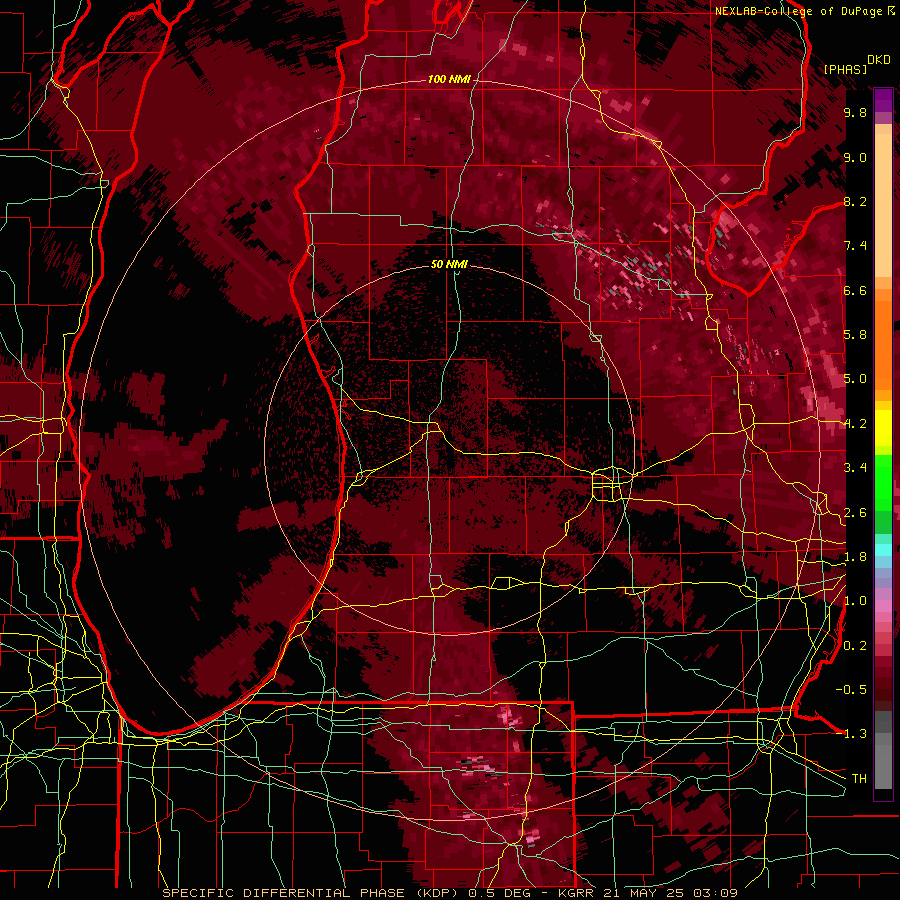Click the 9.8 value on the color scale
Viewport: 900px width, 900px height.
(855, 112)
